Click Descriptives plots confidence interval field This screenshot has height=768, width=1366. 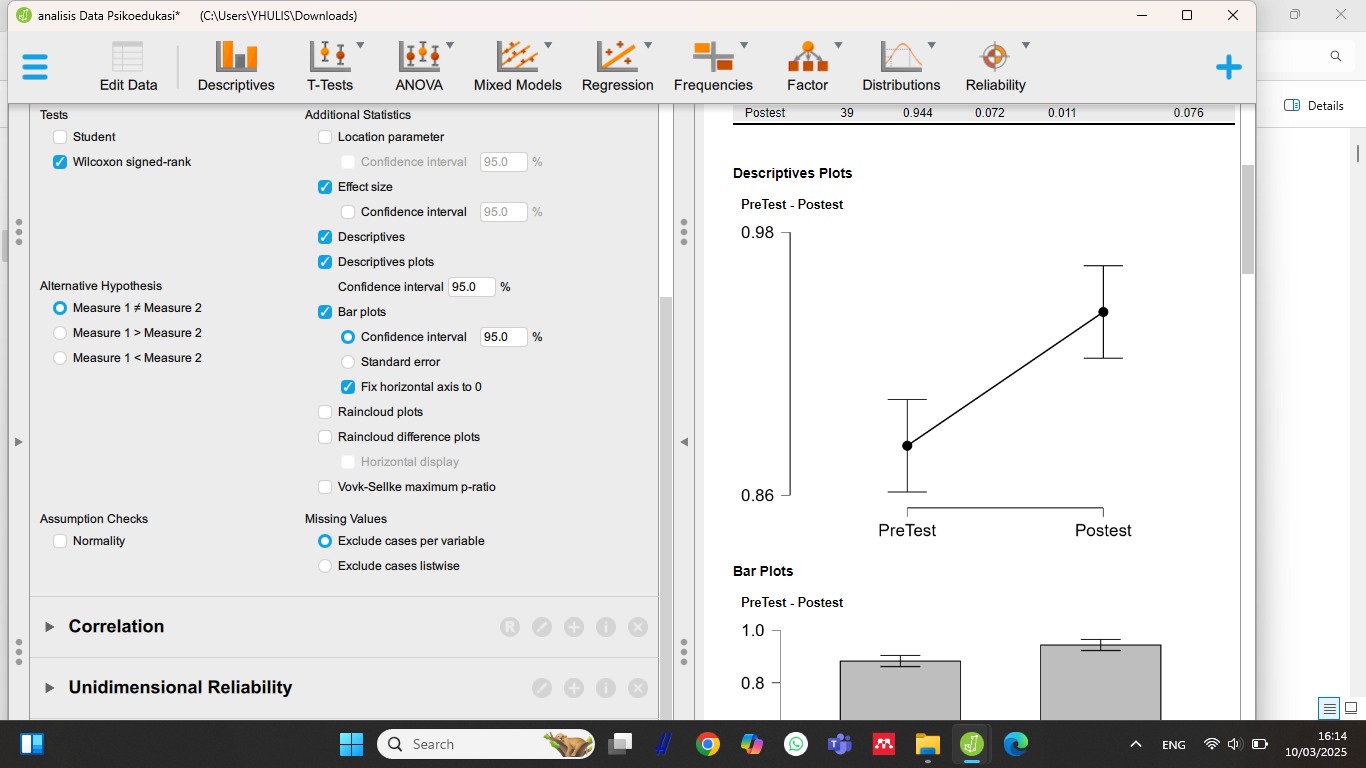tap(471, 287)
